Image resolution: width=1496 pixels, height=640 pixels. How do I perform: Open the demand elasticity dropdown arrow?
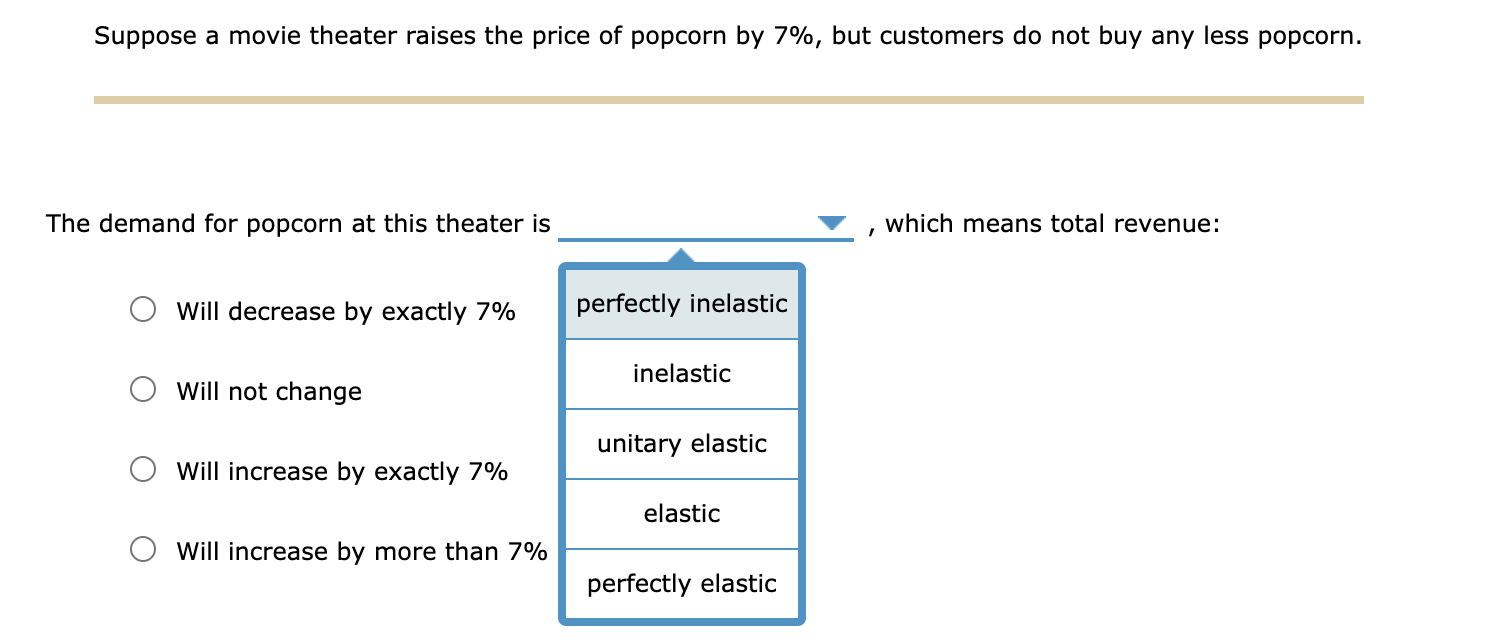pyautogui.click(x=831, y=223)
